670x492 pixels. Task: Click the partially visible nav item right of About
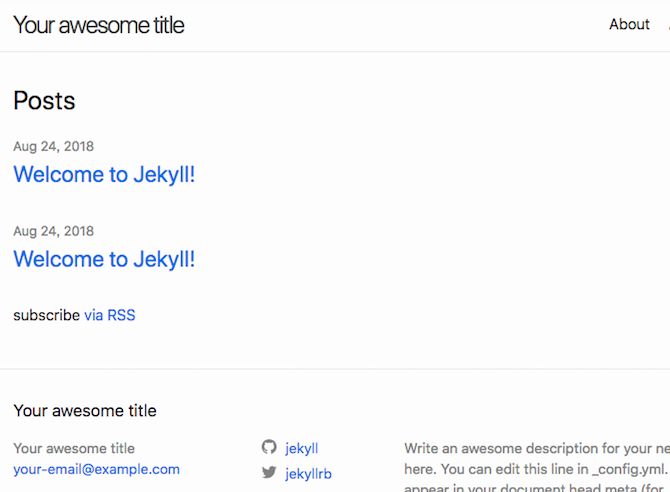coord(667,25)
